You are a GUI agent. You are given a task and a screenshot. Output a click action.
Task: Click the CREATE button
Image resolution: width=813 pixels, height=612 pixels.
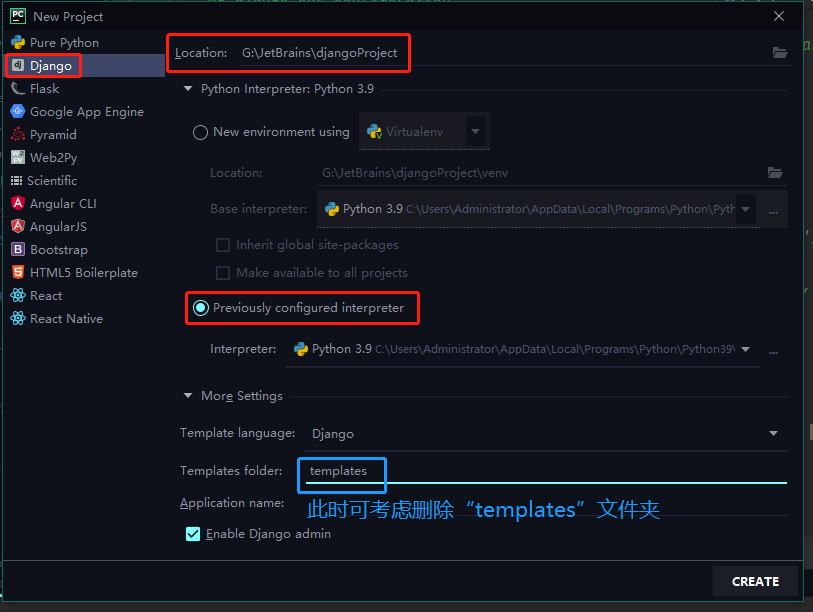755,581
